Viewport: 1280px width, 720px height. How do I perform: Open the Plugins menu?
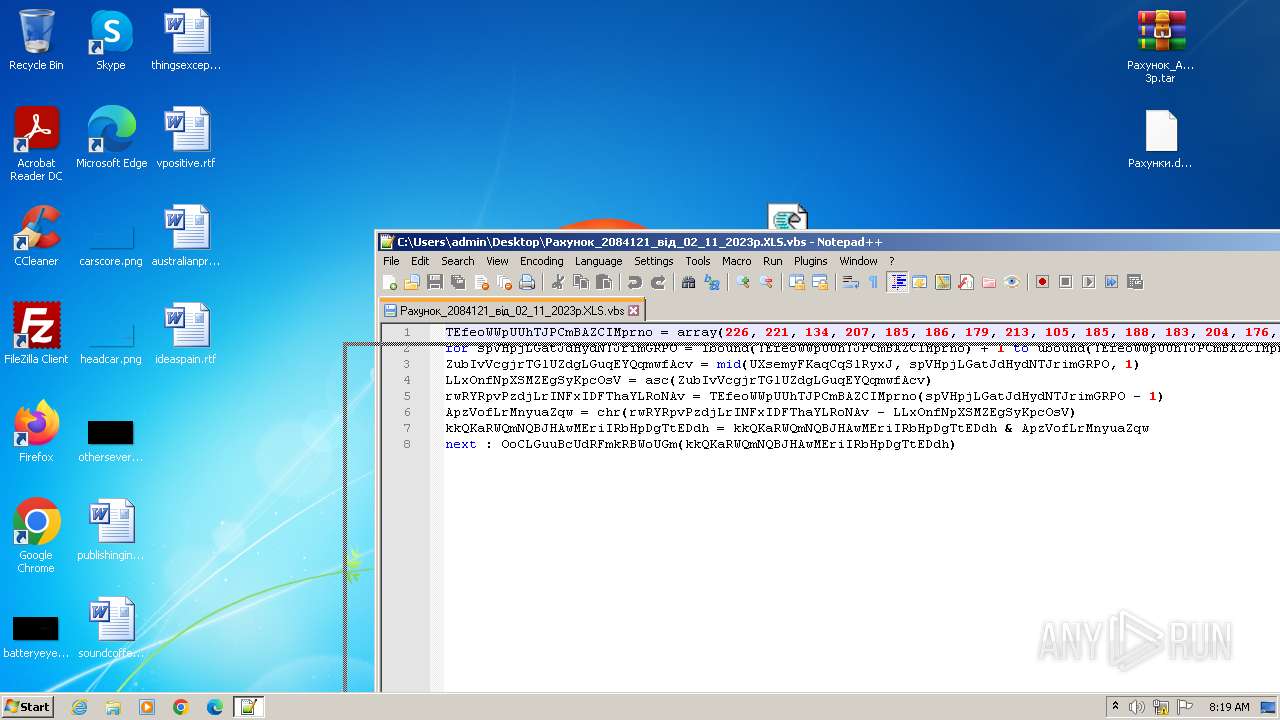[810, 261]
